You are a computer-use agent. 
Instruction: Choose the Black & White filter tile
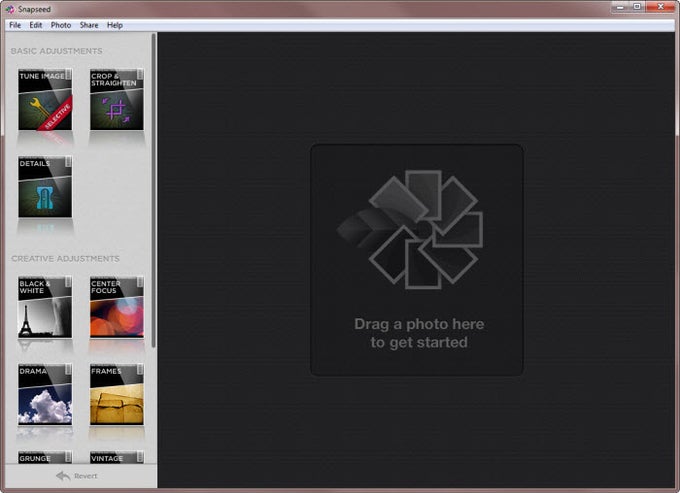pos(45,307)
